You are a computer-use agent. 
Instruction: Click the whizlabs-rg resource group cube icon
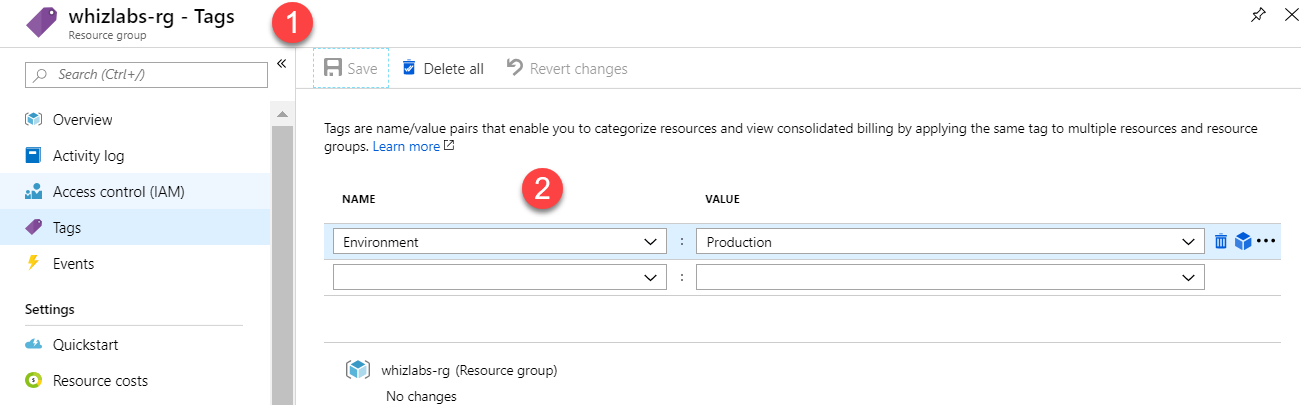coord(358,370)
